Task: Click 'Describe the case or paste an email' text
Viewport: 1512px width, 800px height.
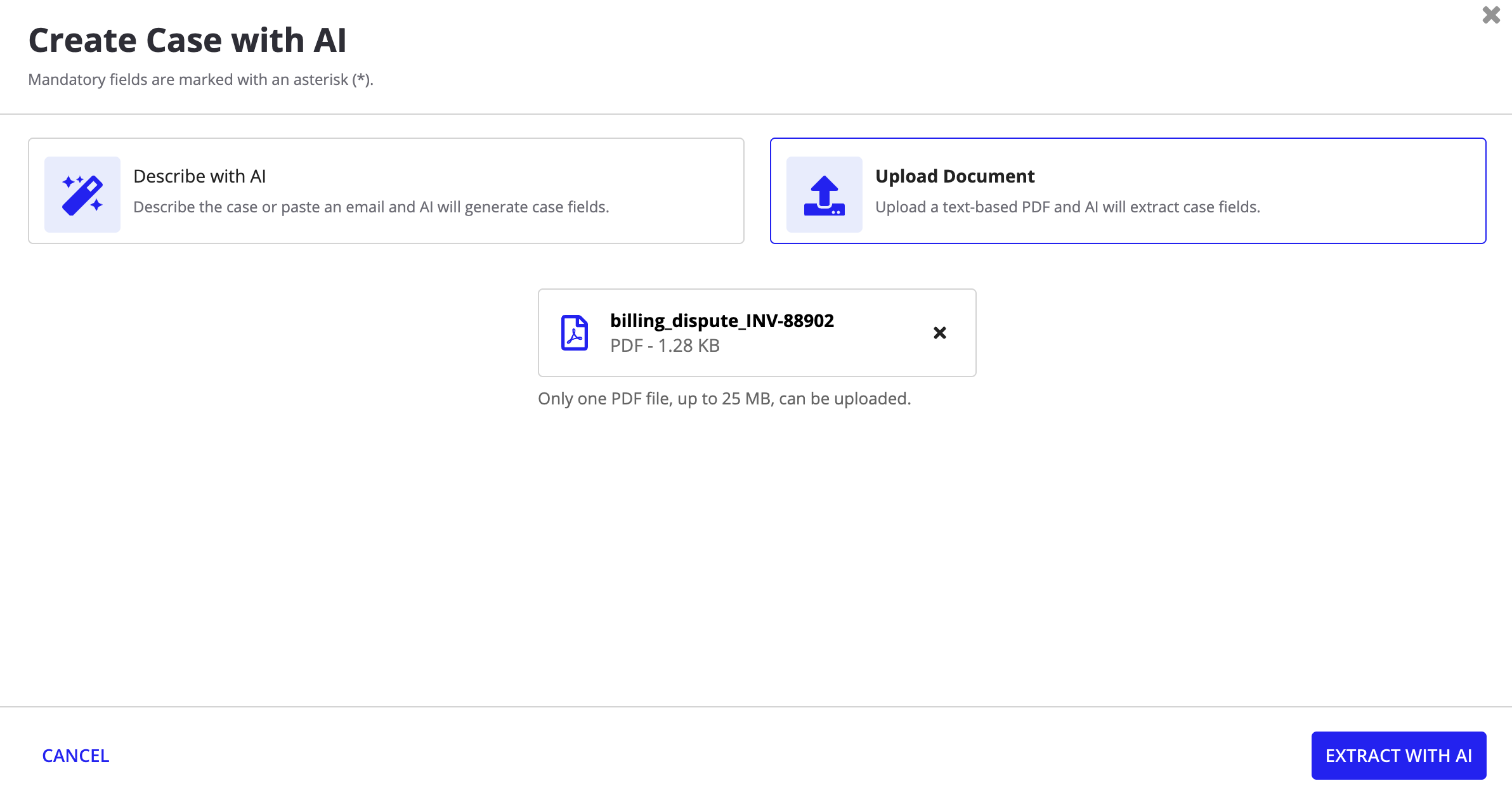Action: click(371, 207)
